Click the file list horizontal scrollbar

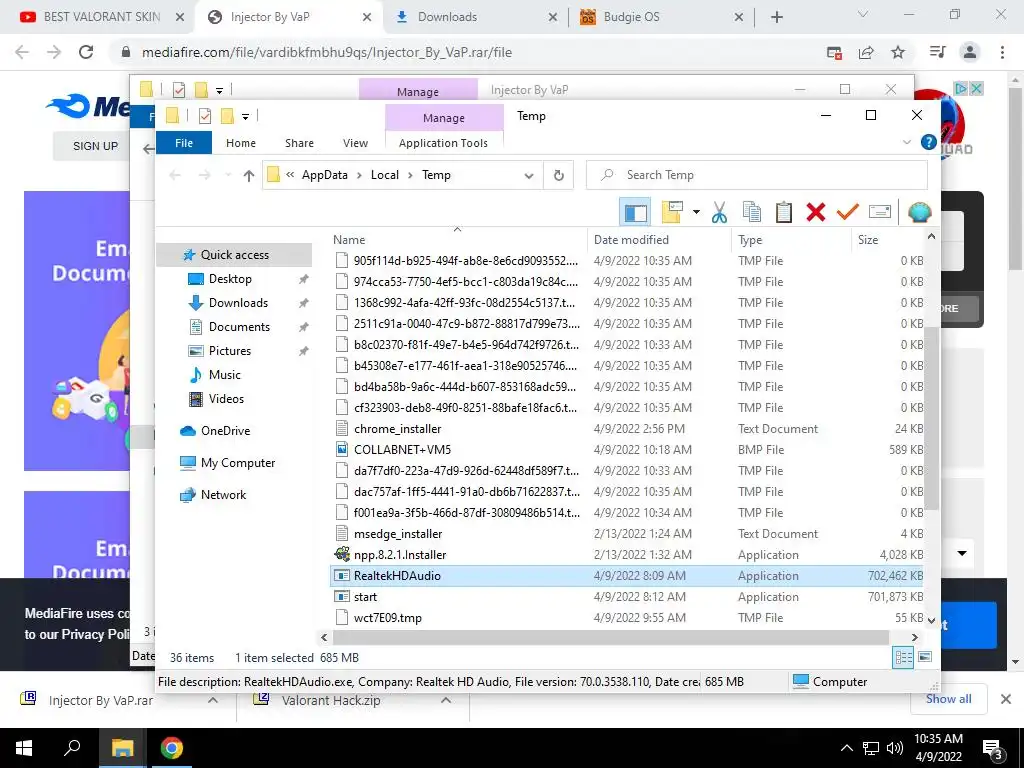(x=611, y=637)
